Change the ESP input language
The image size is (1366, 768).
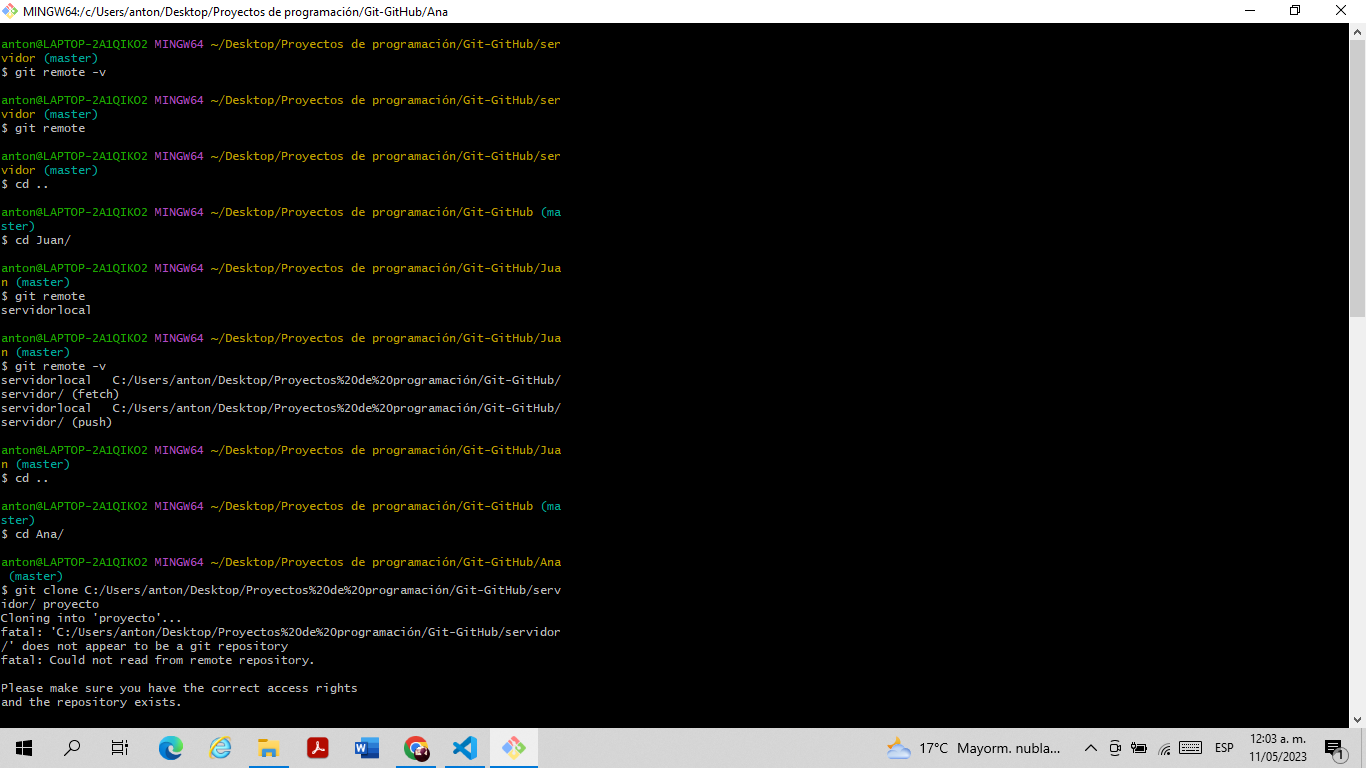pyautogui.click(x=1224, y=748)
